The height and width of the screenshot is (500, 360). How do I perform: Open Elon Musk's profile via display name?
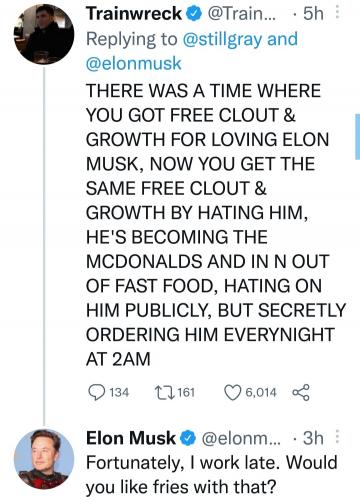[x=131, y=438]
